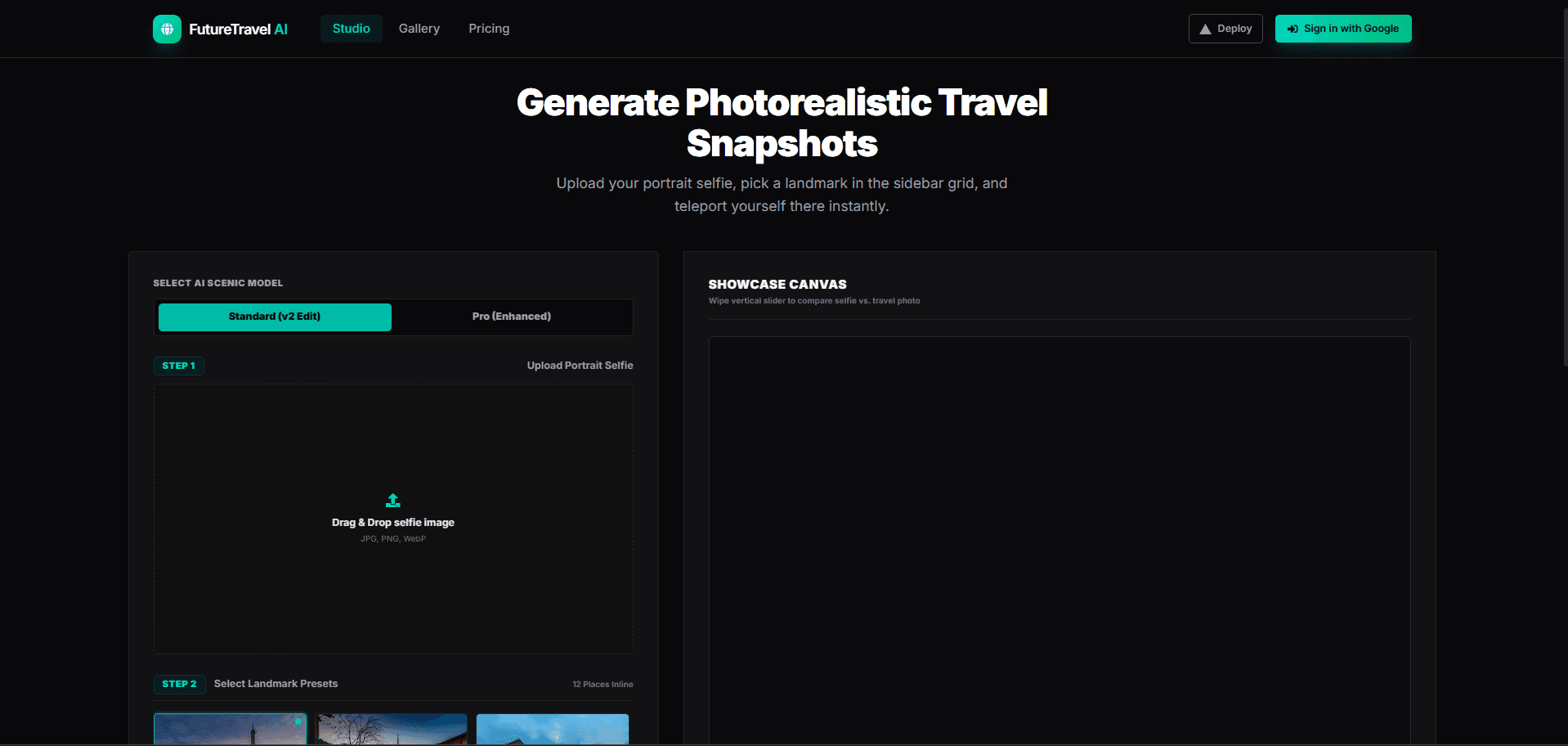Click the sign-in arrow icon beside Google
The image size is (1568, 746).
(1292, 29)
